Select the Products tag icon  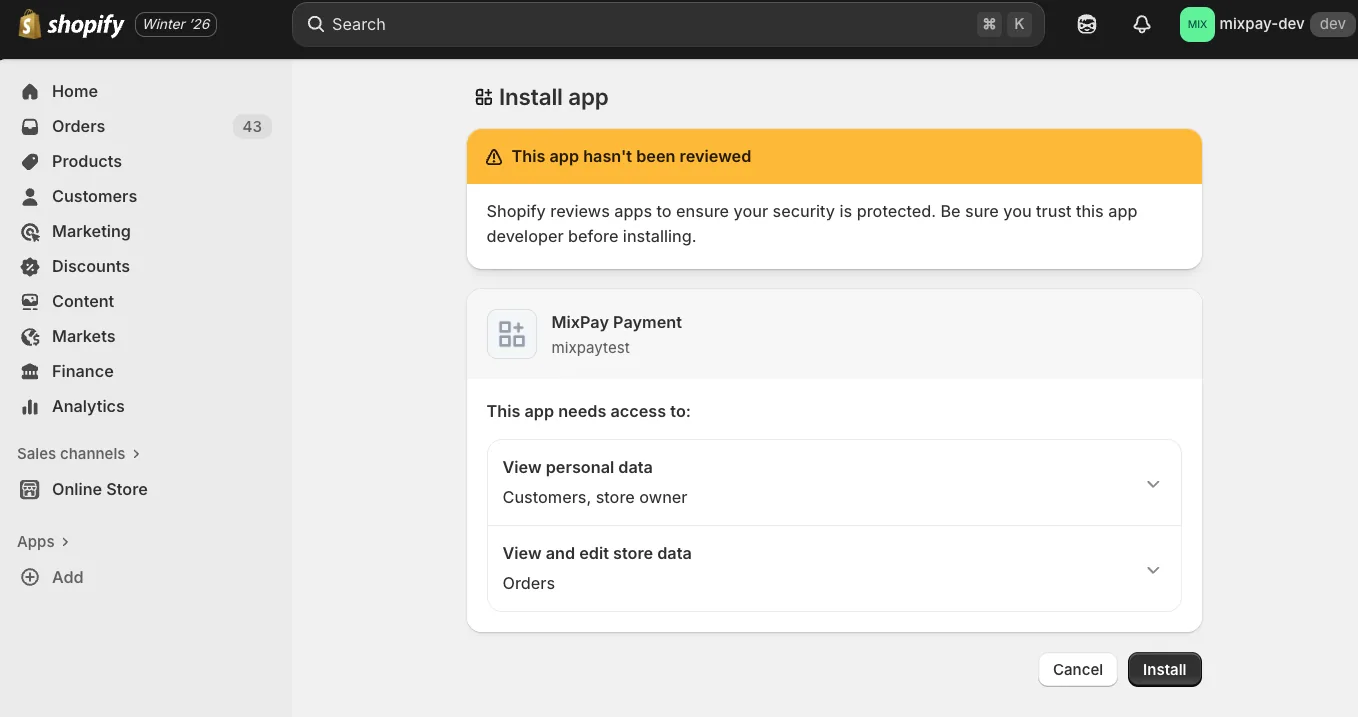coord(30,161)
